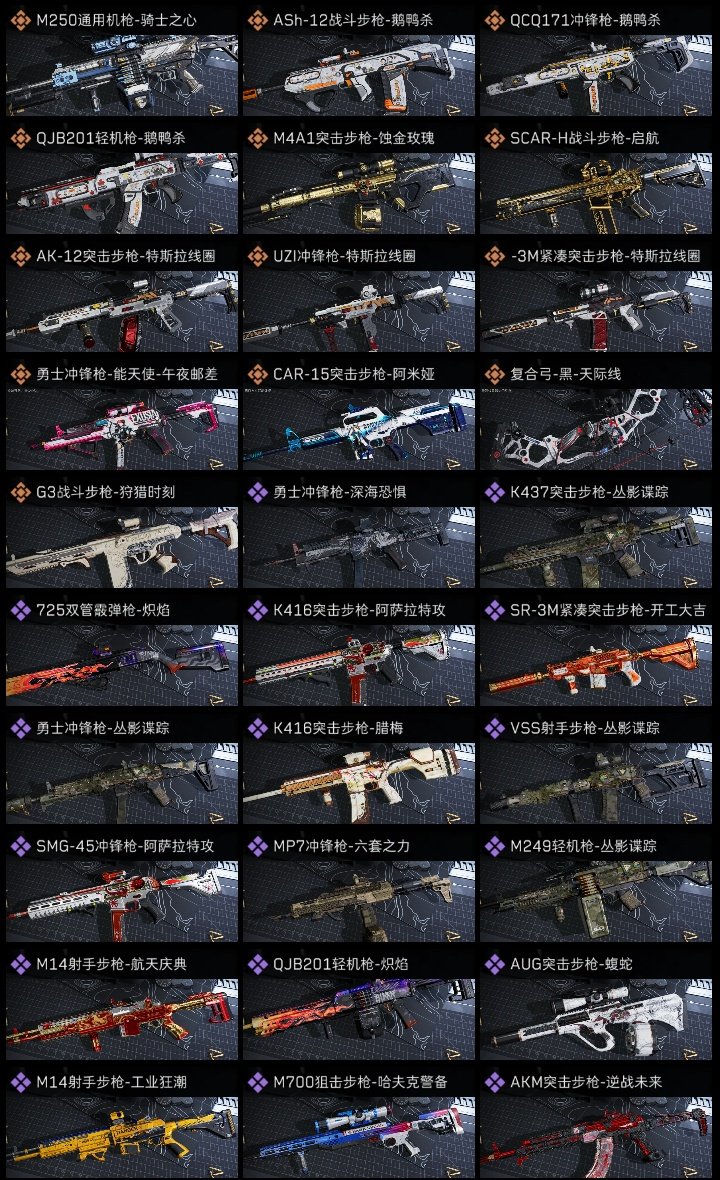The width and height of the screenshot is (720, 1180).
Task: Select the G3战斗步枪-狩猎时刻 white rifle image
Action: pos(122,547)
